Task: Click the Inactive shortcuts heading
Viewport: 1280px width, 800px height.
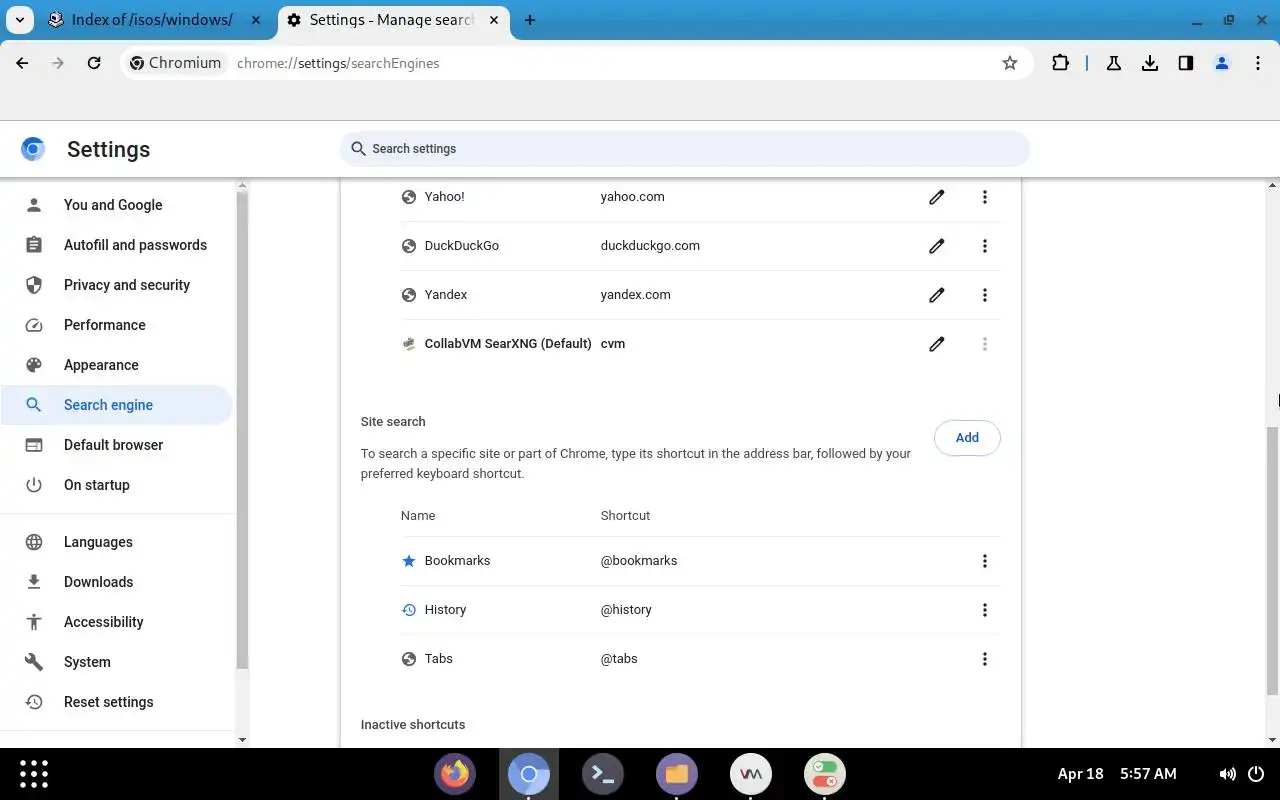Action: click(413, 725)
